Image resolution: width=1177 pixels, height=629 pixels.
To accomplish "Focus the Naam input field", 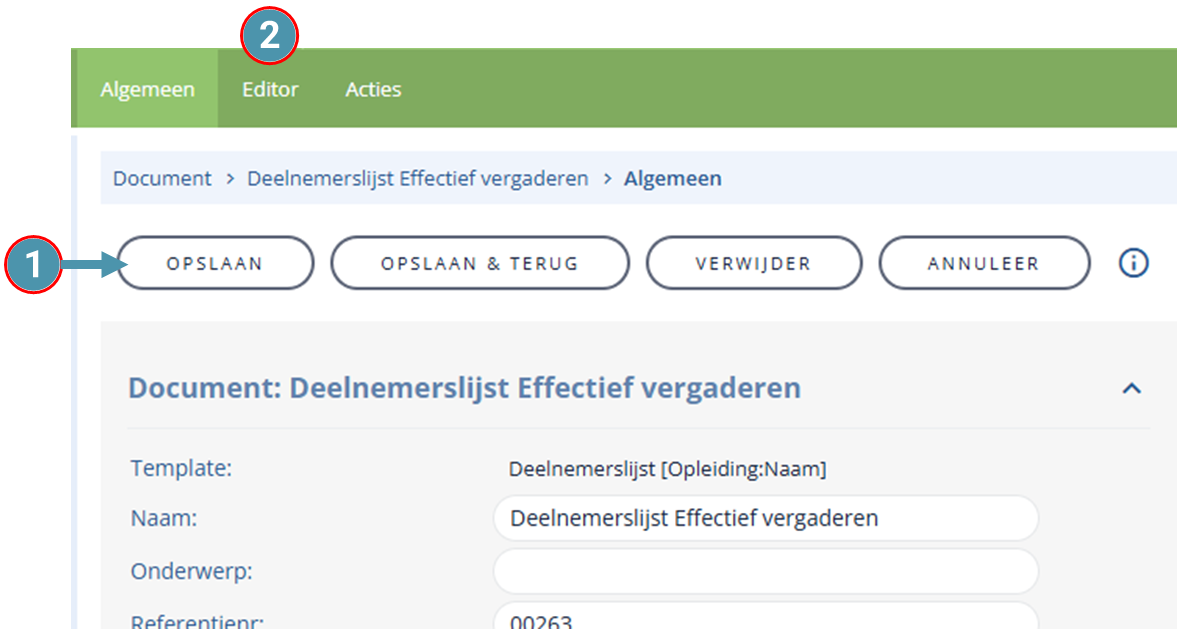I will coord(766,518).
